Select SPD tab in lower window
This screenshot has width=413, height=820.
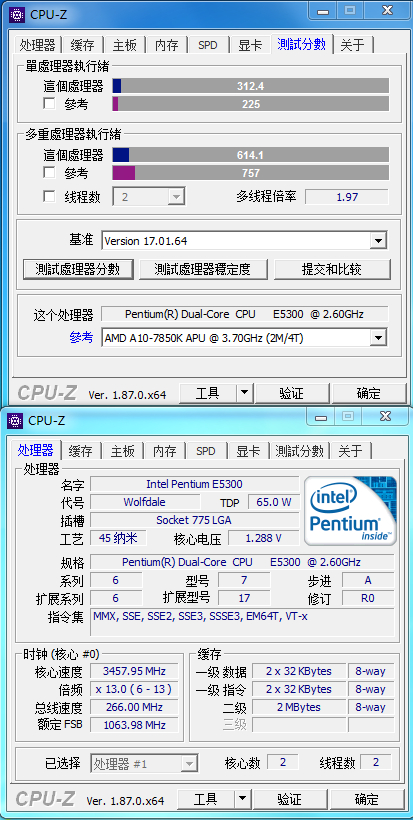pyautogui.click(x=205, y=451)
